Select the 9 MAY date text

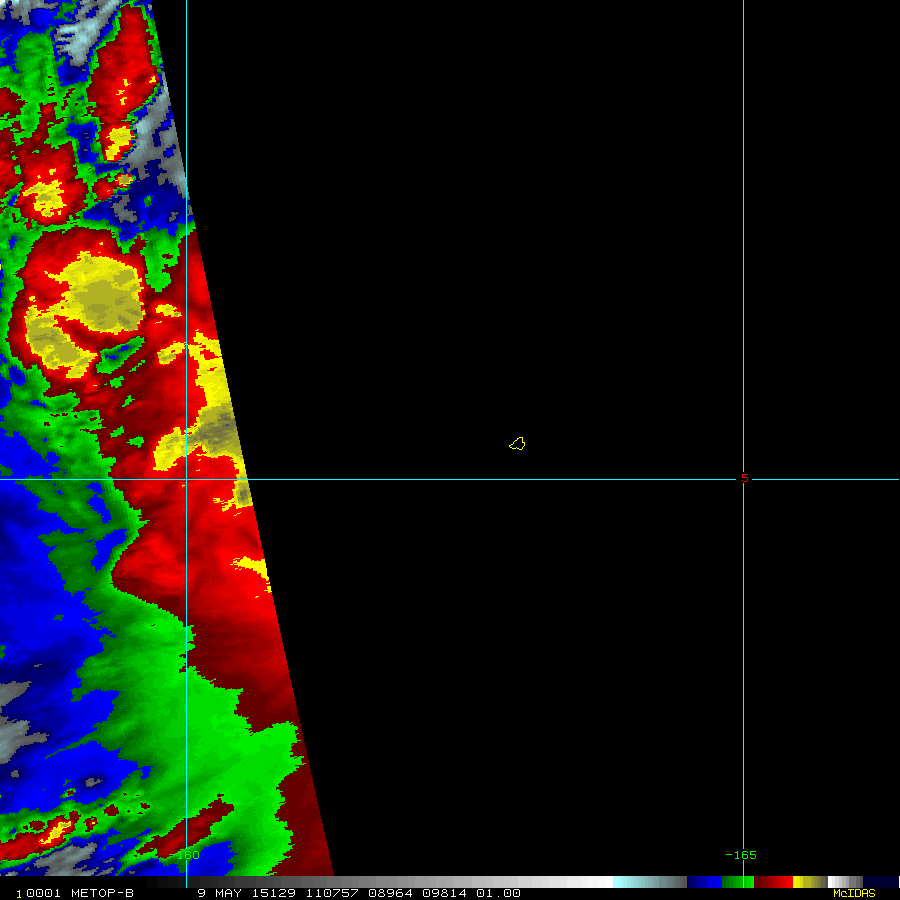219,893
